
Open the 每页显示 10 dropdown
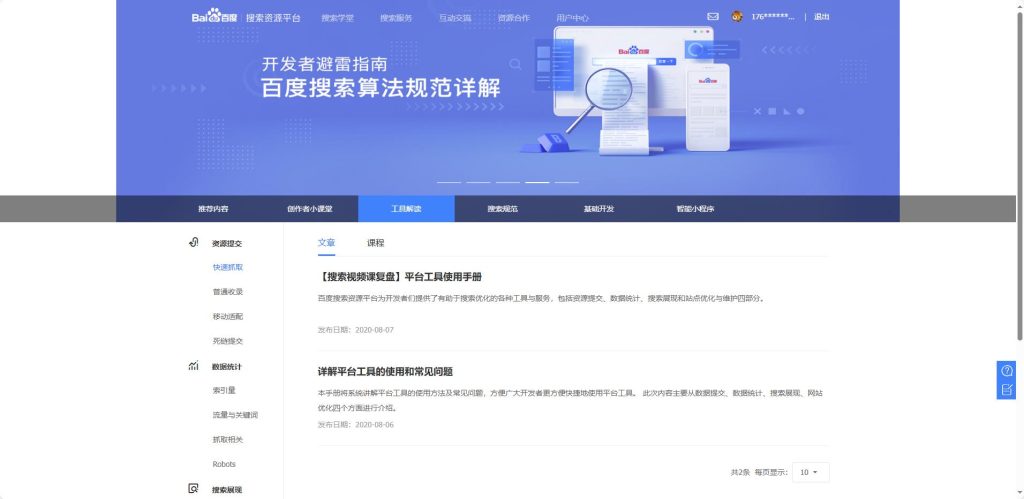810,472
